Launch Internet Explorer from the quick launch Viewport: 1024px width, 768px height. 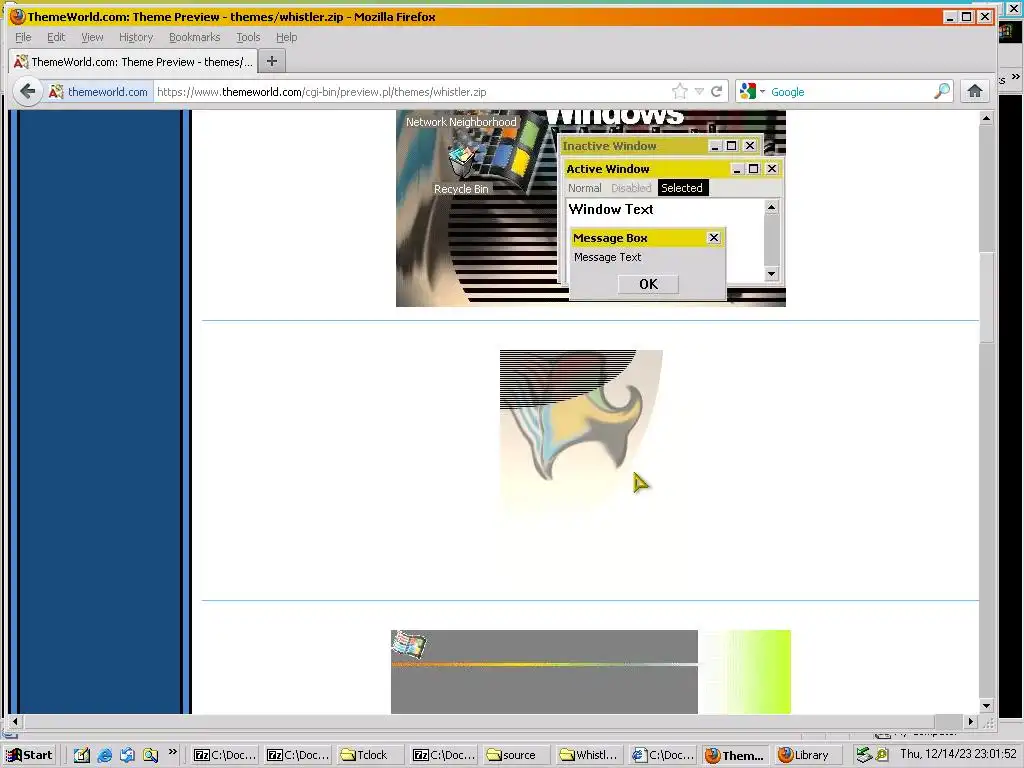coord(104,755)
